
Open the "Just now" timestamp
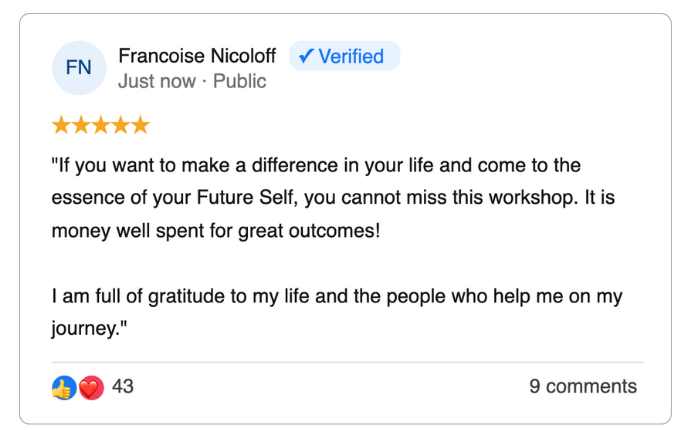[x=156, y=82]
